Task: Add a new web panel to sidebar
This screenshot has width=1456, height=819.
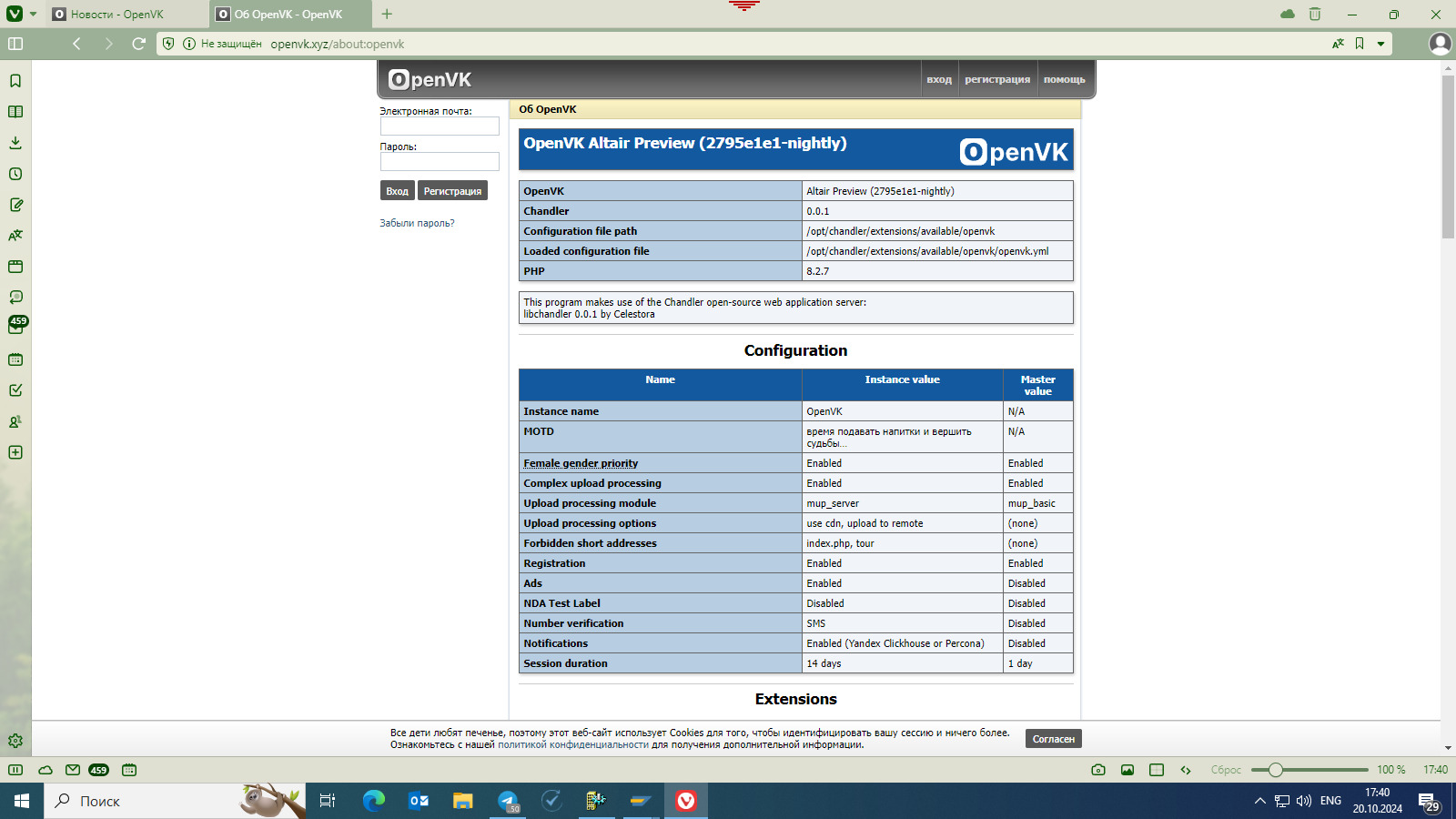Action: click(x=15, y=452)
